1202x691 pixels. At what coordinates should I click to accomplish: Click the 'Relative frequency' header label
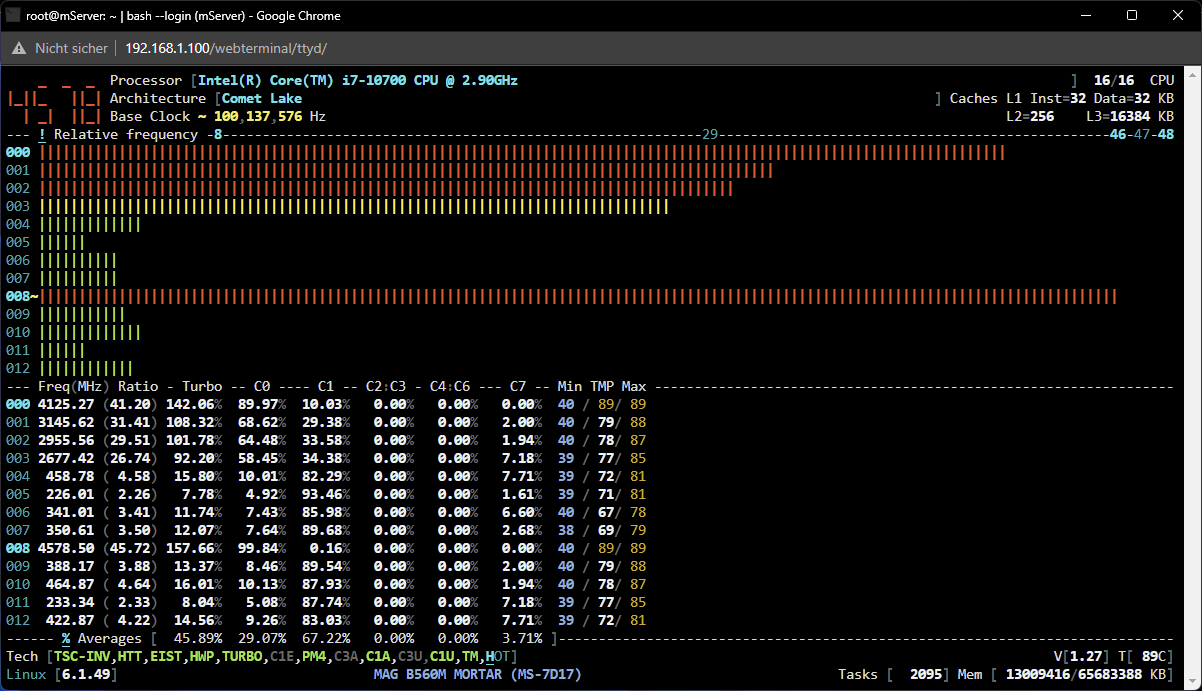pyautogui.click(x=126, y=134)
